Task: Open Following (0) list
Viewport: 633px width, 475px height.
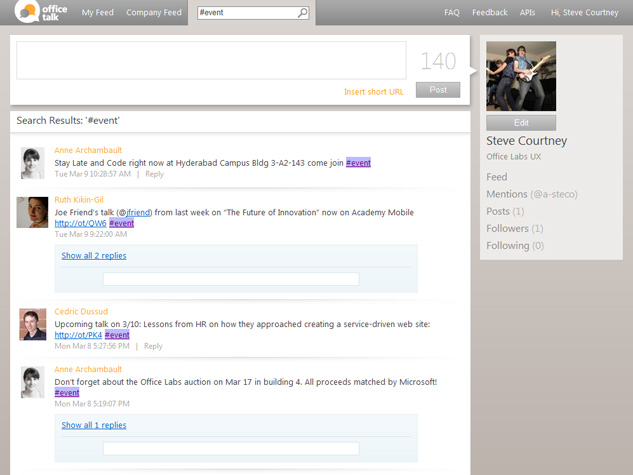Action: coord(515,246)
